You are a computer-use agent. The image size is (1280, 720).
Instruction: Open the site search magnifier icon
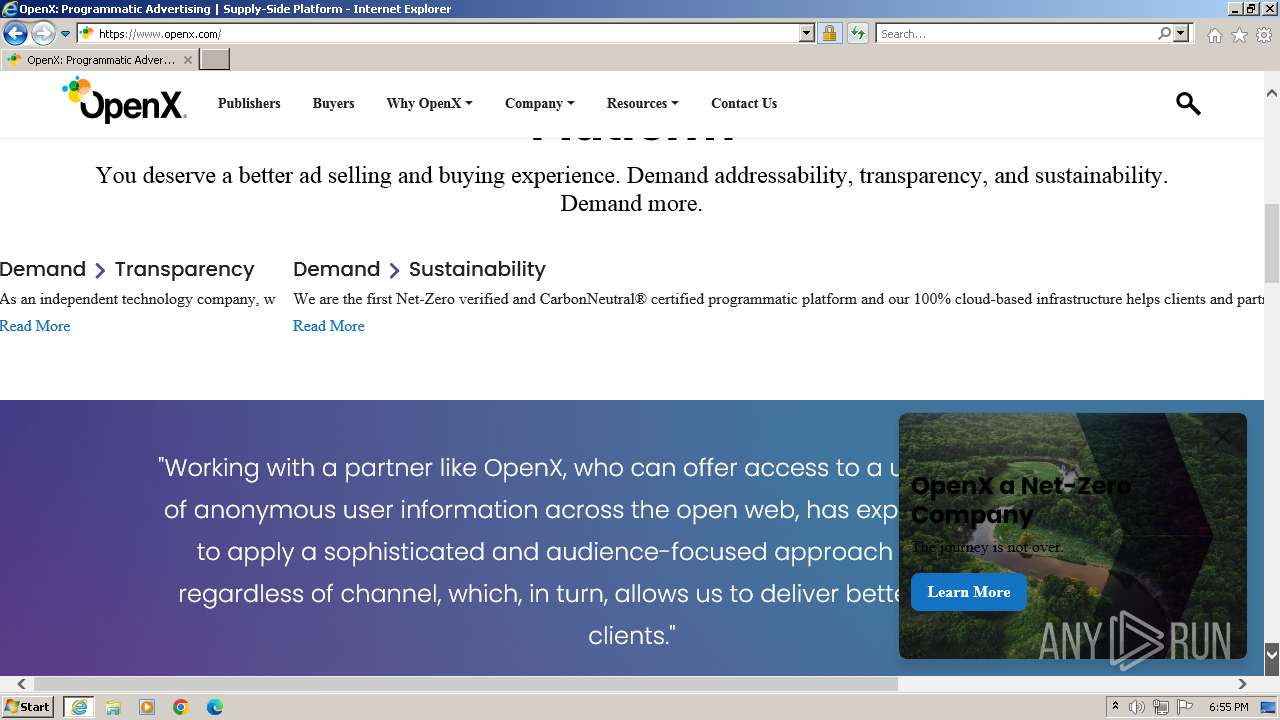(1188, 103)
